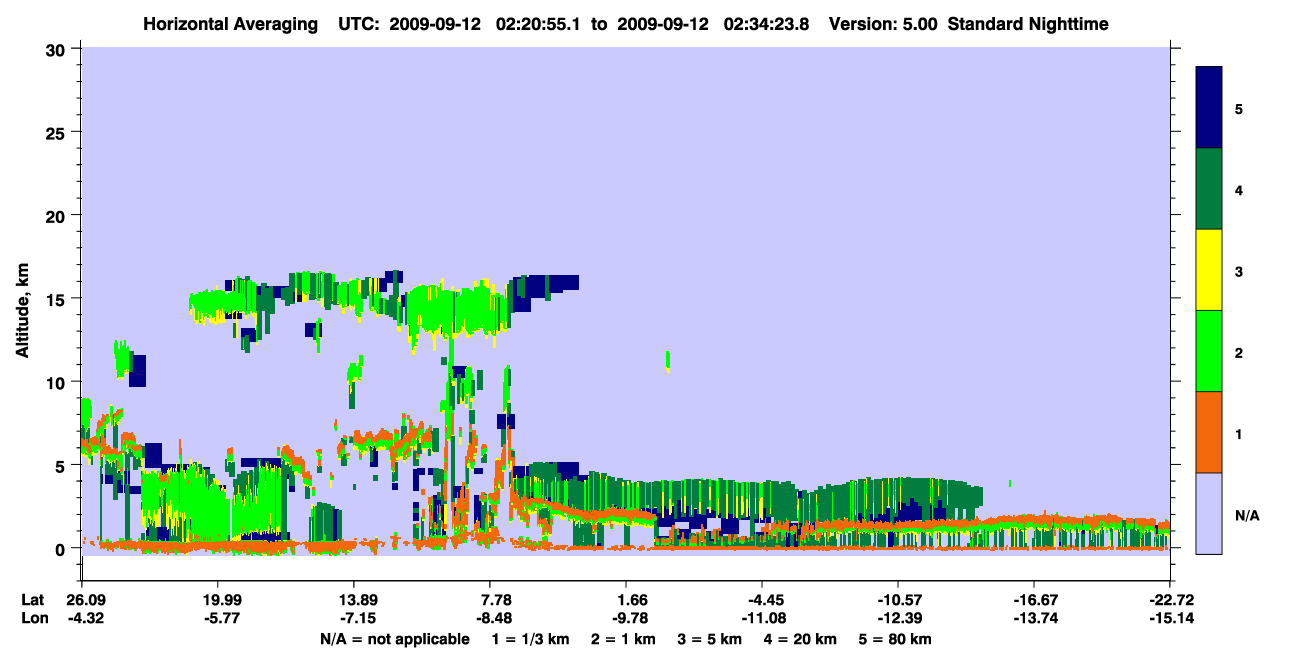Viewport: 1300px width, 667px height.
Task: Click the 'Lon' row label
Action: click(x=34, y=618)
